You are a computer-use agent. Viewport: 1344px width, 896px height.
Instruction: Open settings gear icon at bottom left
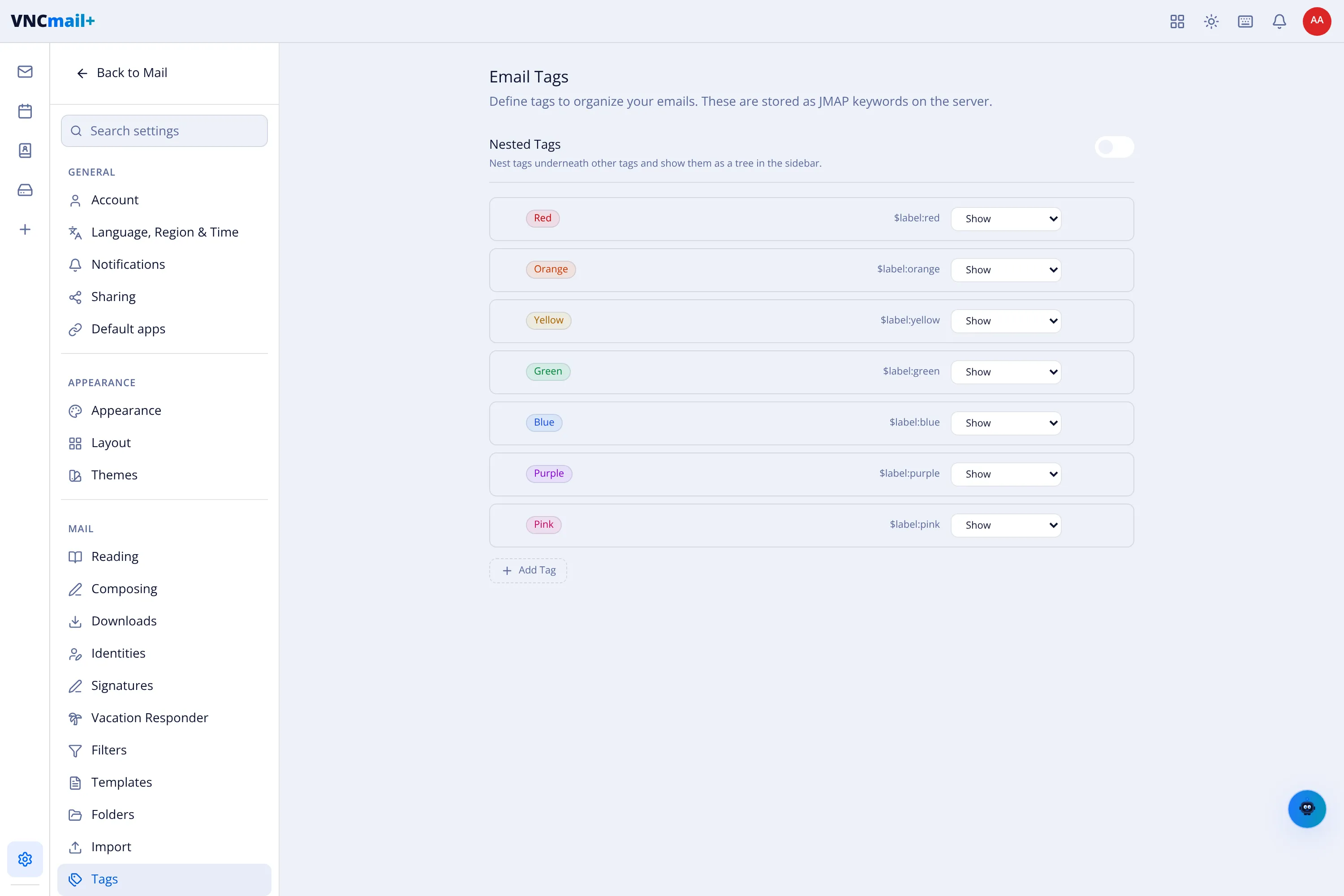coord(25,859)
